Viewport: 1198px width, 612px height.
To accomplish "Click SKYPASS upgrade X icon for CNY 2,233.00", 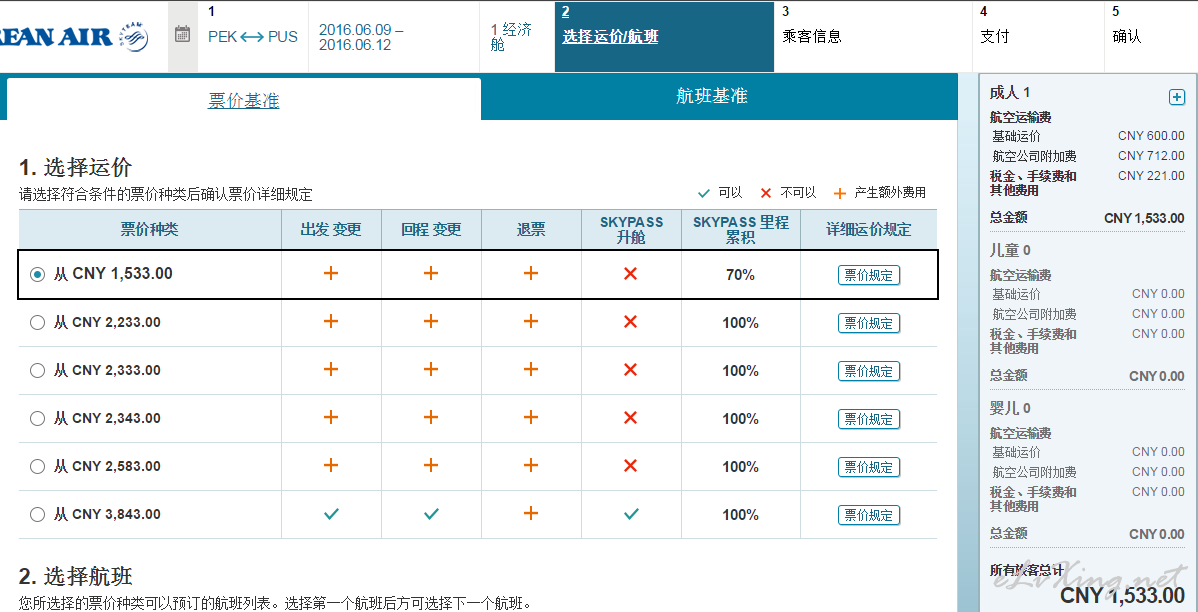I will pos(630,322).
